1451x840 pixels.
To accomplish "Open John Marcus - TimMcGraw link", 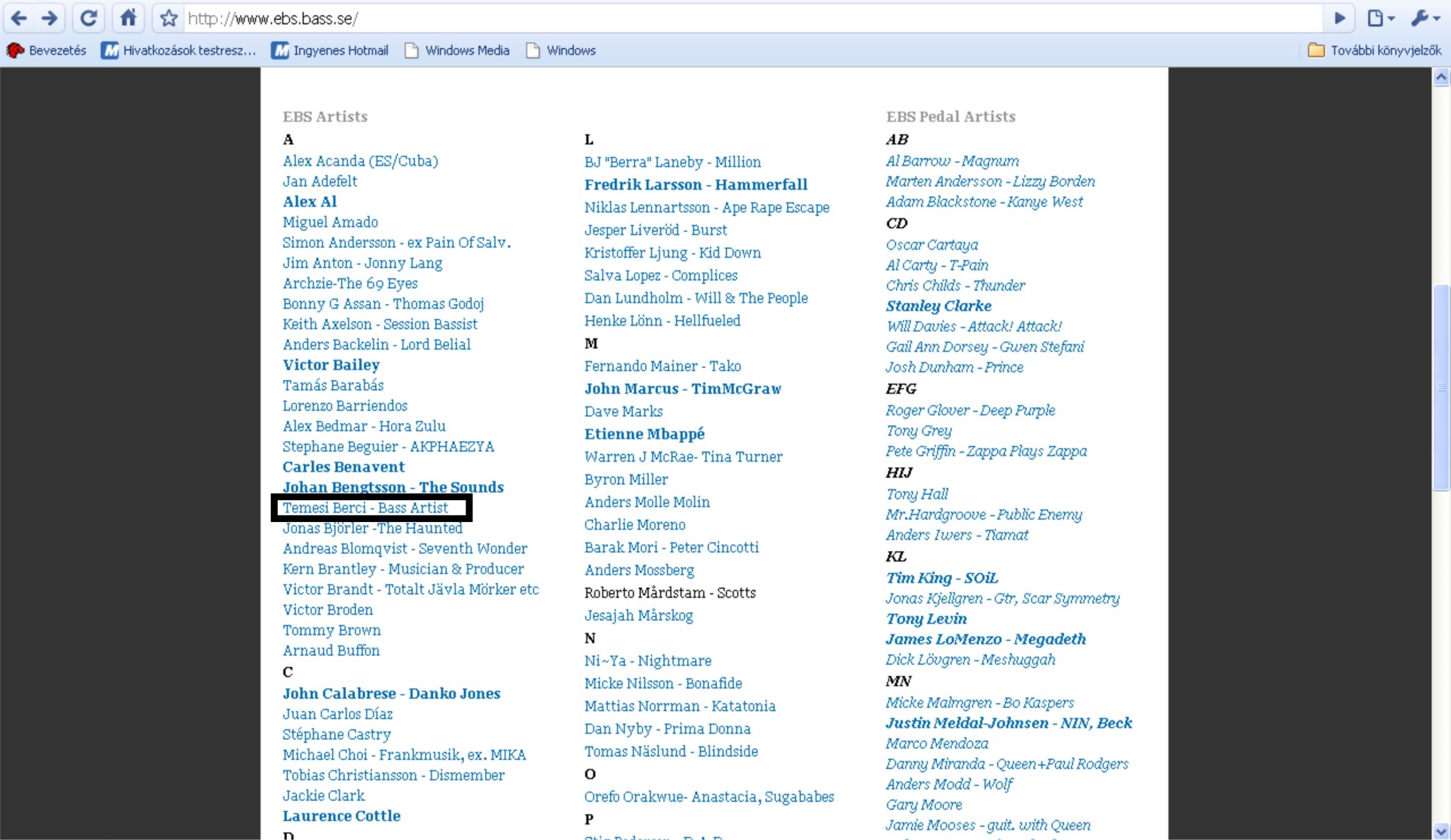I will pos(683,389).
